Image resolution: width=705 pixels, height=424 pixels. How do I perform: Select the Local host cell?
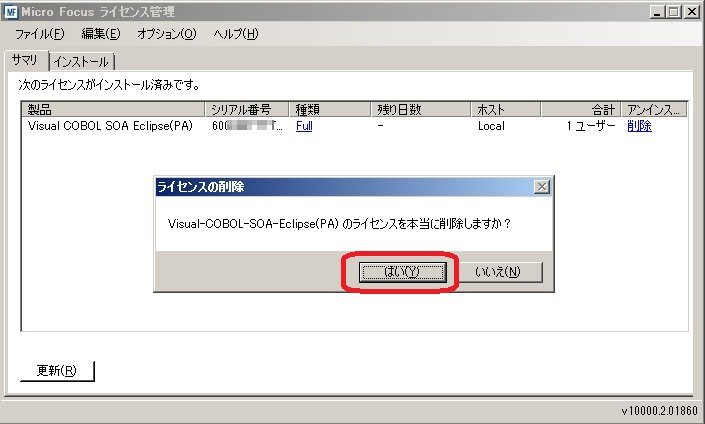[491, 126]
